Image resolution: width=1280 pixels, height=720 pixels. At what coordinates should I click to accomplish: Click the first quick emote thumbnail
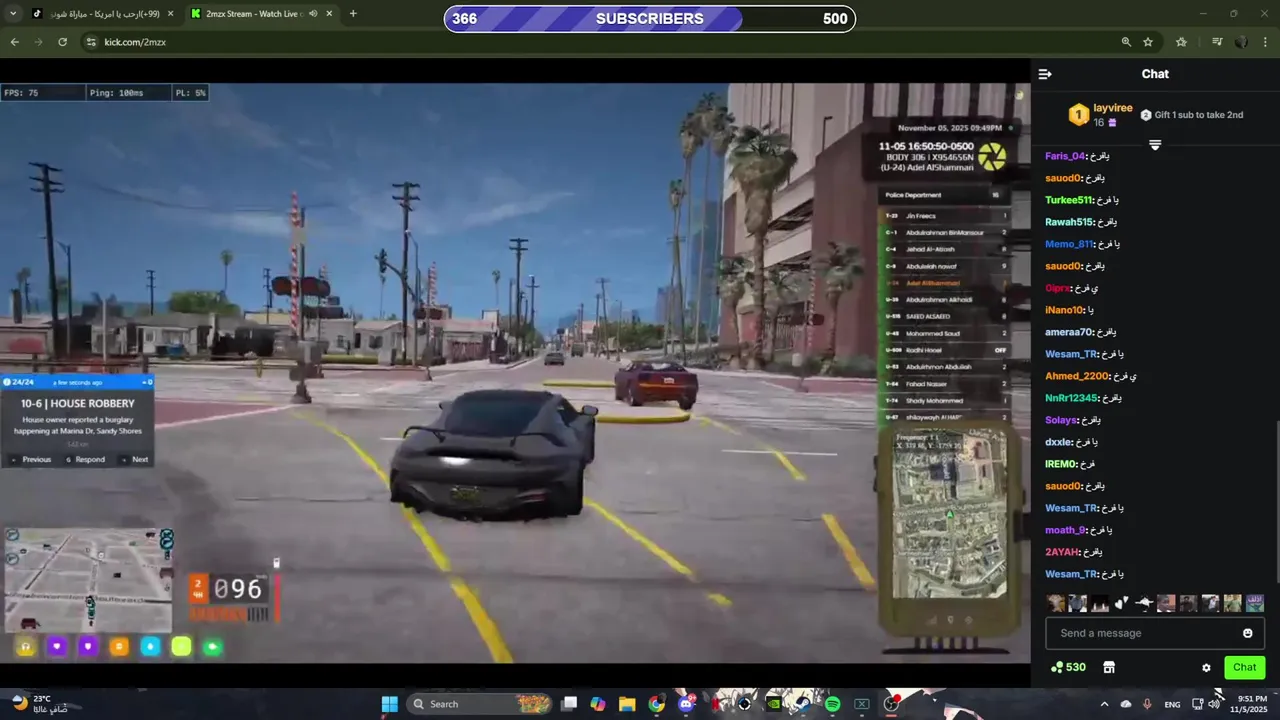(1055, 603)
